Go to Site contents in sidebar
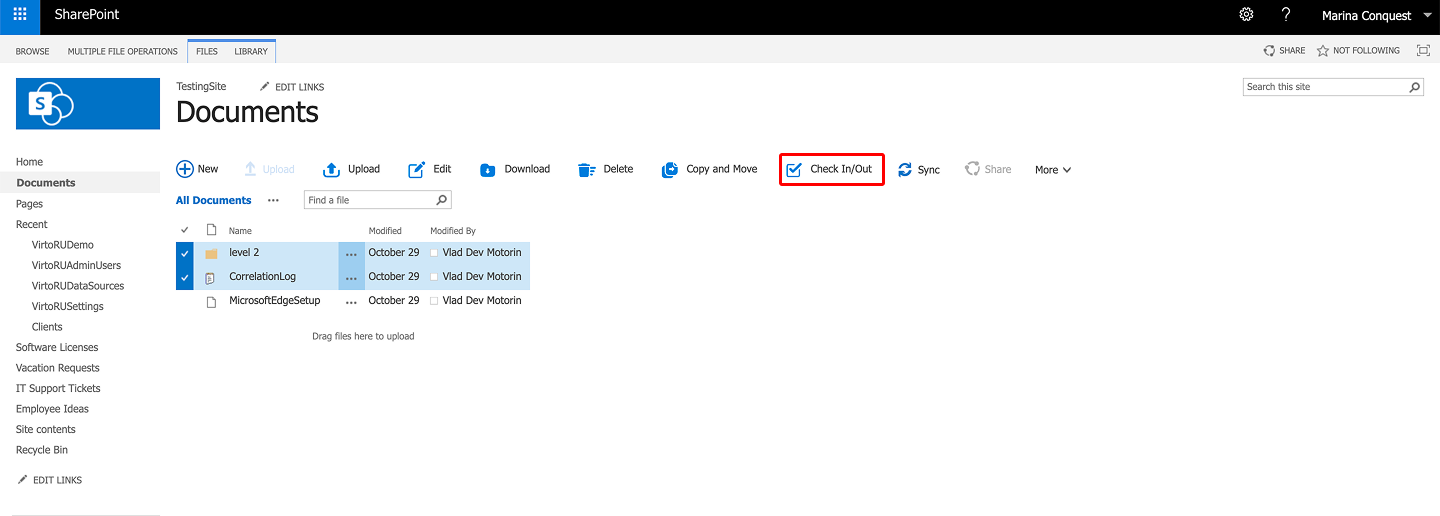 (x=46, y=429)
